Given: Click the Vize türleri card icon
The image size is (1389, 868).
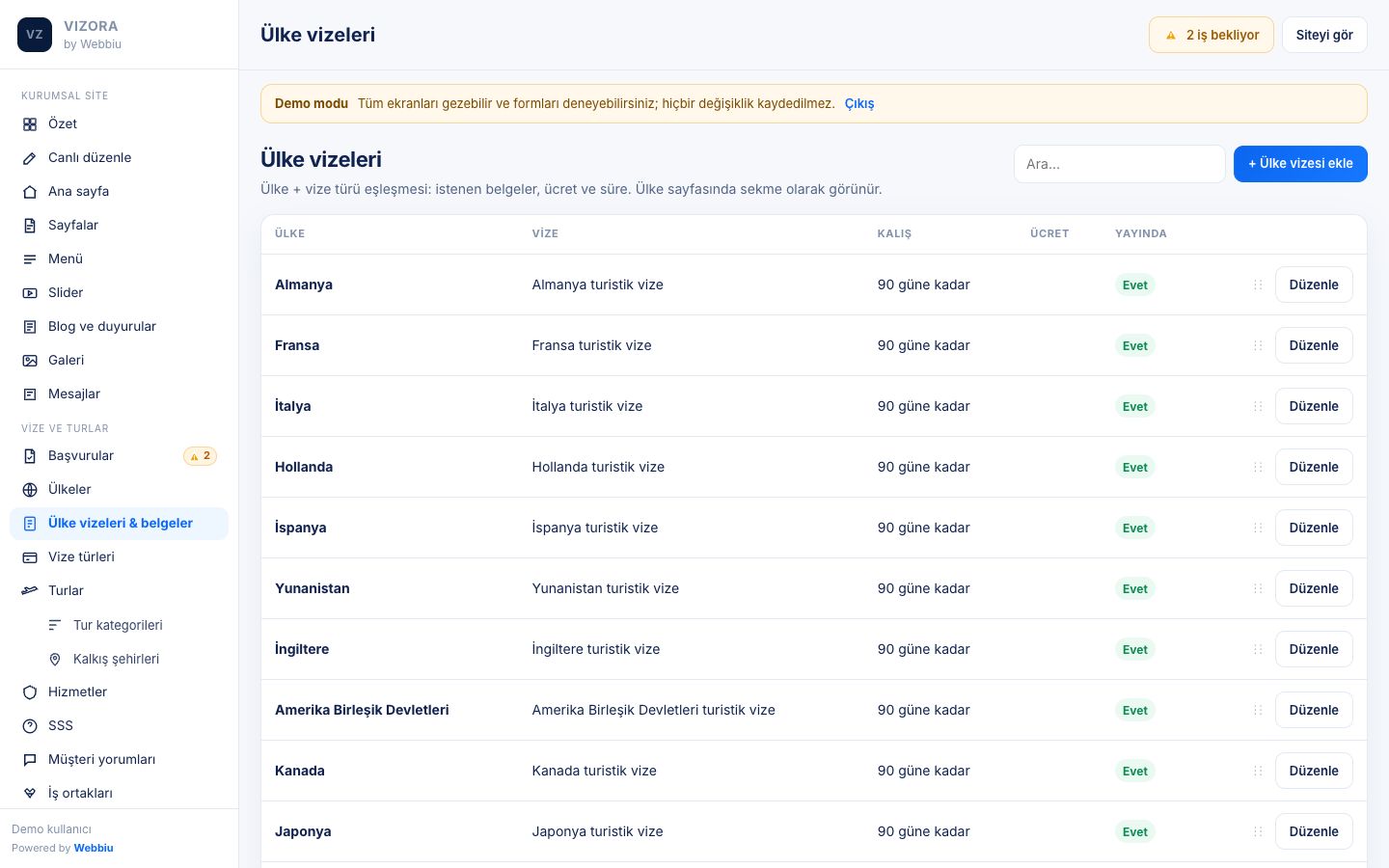Looking at the screenshot, I should (x=30, y=557).
